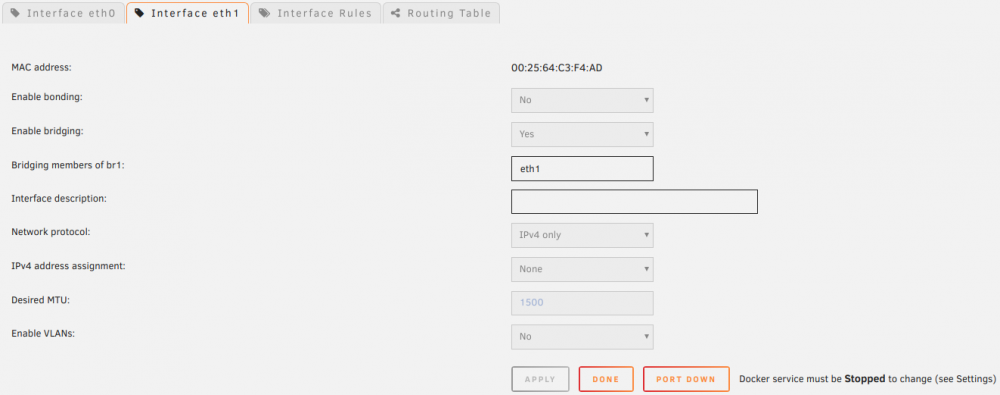1000x395 pixels.
Task: Click the Bridging members of br1 field
Action: coord(582,168)
